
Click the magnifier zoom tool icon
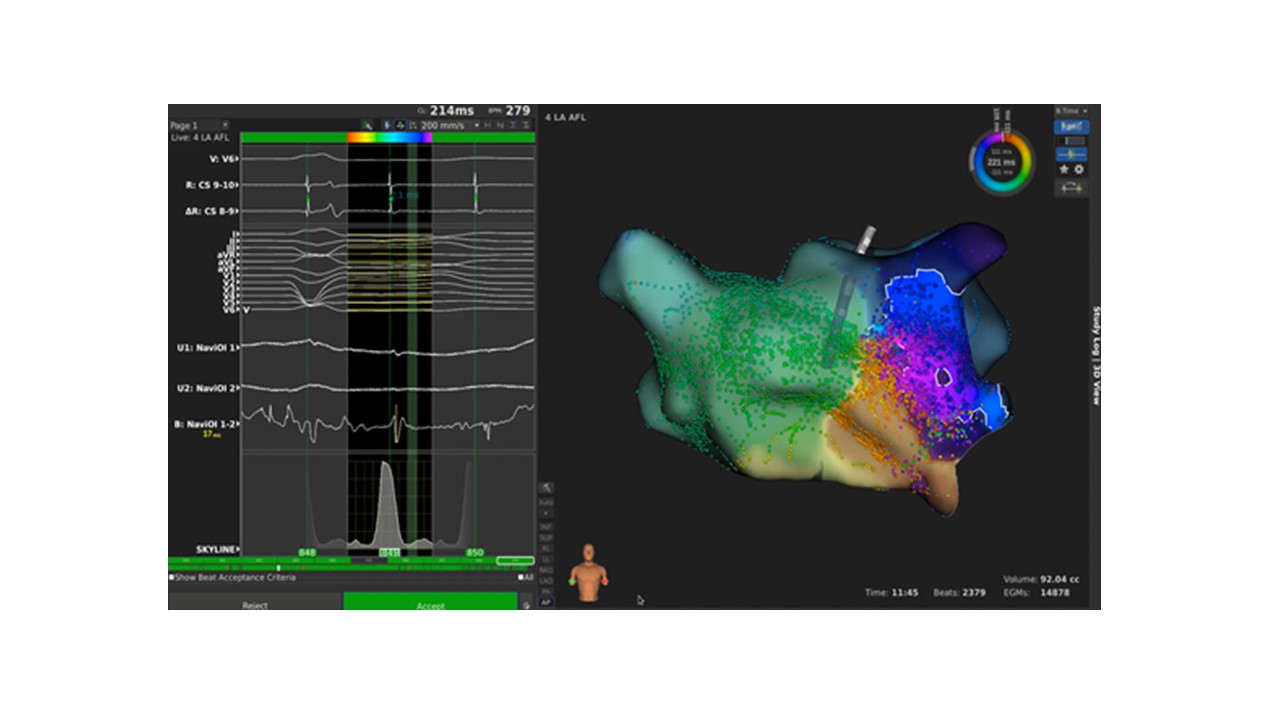367,125
